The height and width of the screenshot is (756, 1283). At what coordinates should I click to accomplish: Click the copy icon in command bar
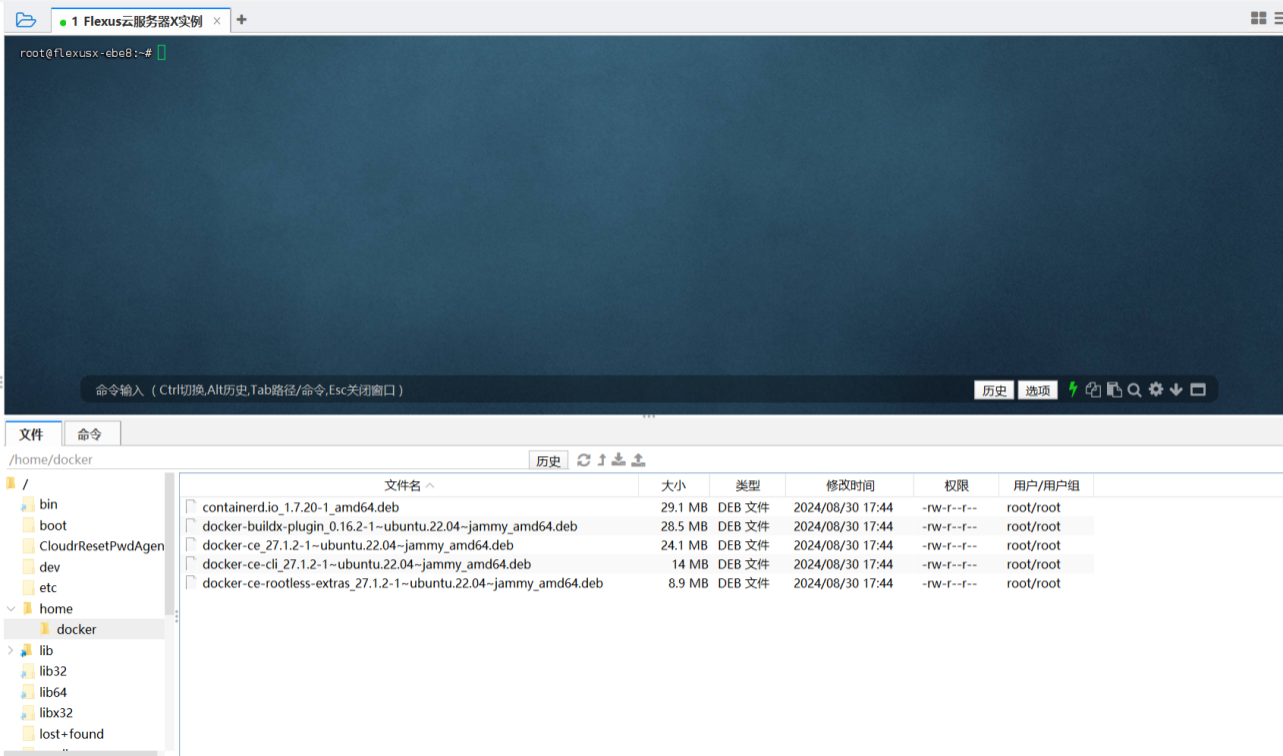point(1093,390)
